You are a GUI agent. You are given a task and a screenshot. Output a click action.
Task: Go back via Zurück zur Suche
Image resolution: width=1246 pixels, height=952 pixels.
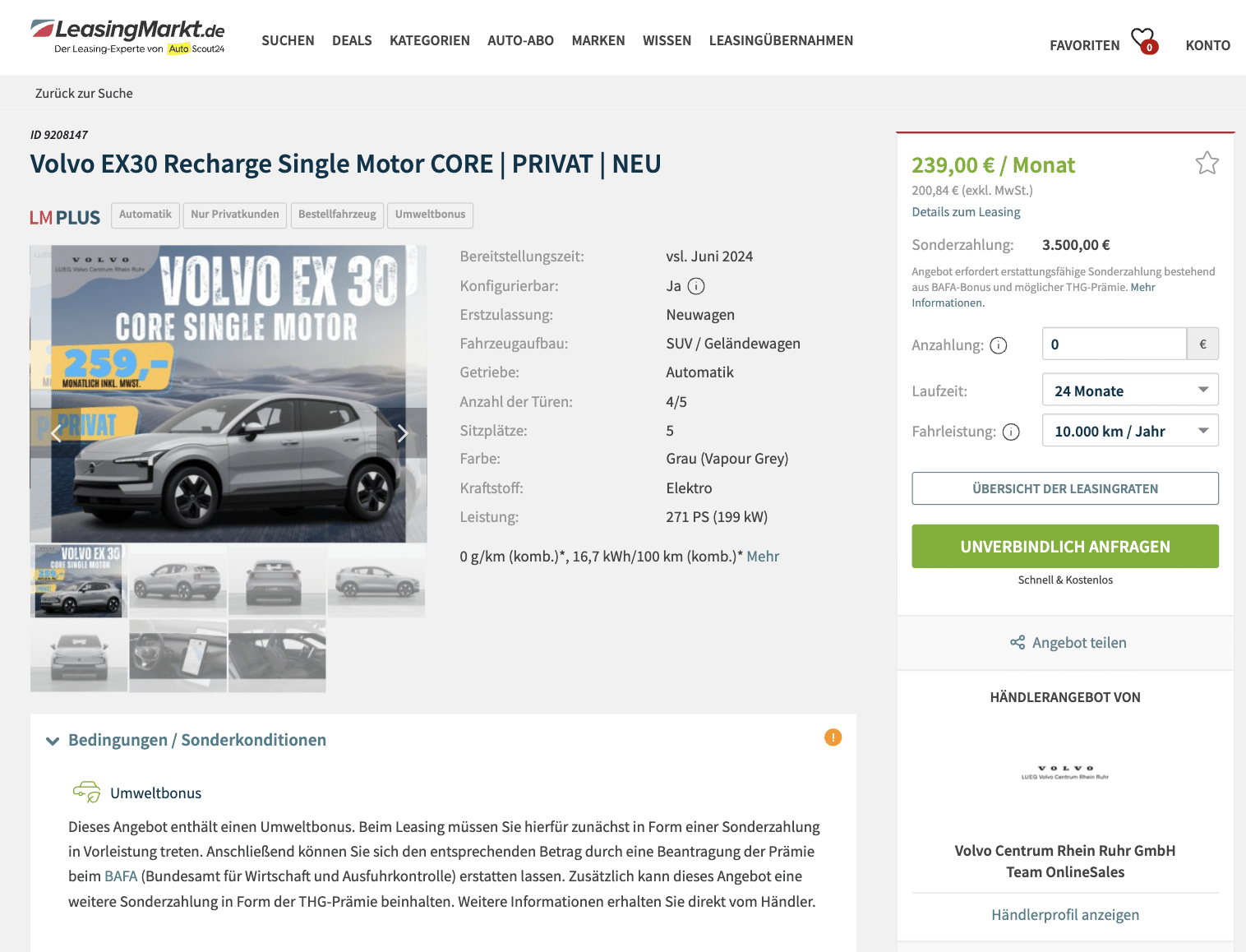point(84,94)
